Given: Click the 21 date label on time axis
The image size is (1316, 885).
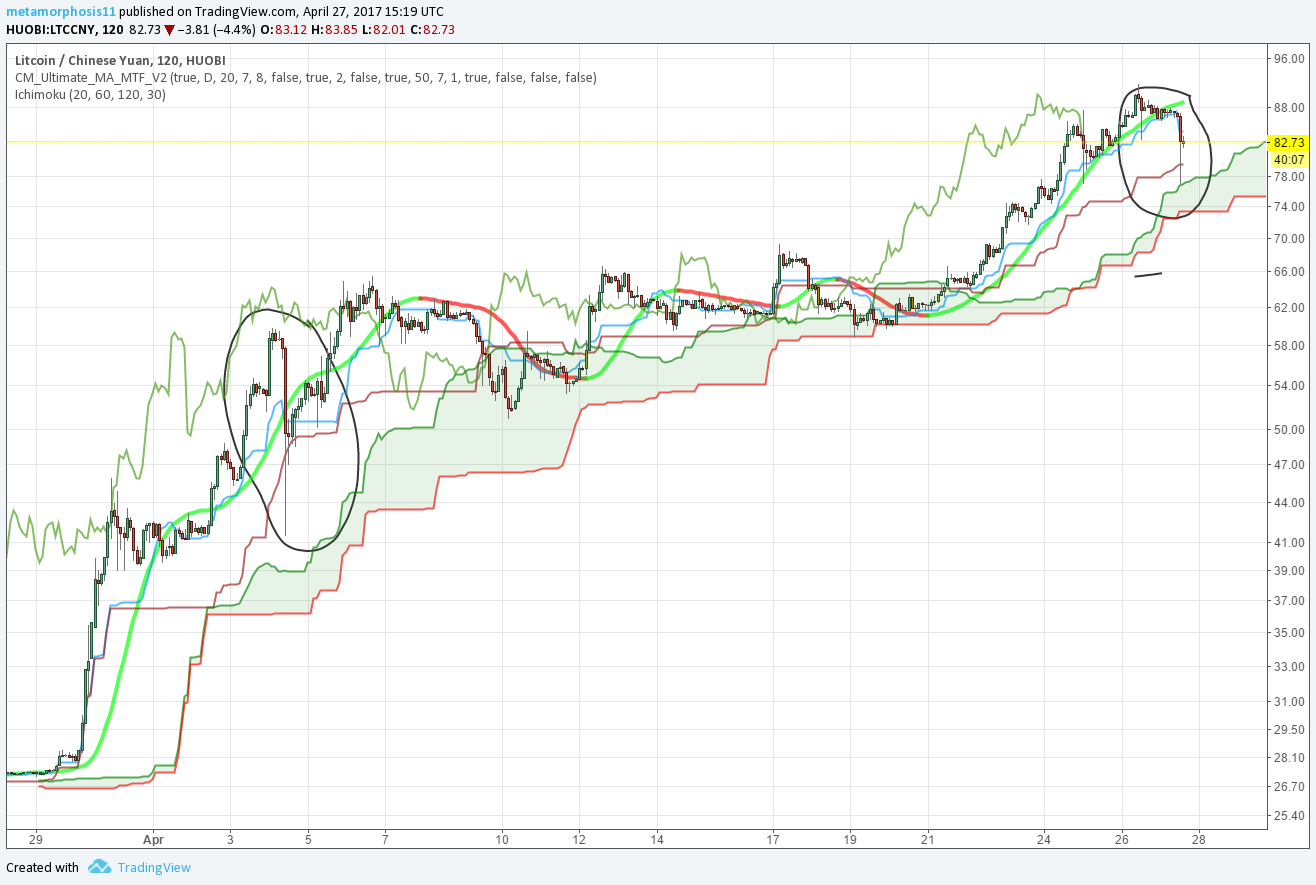Looking at the screenshot, I should tap(928, 839).
